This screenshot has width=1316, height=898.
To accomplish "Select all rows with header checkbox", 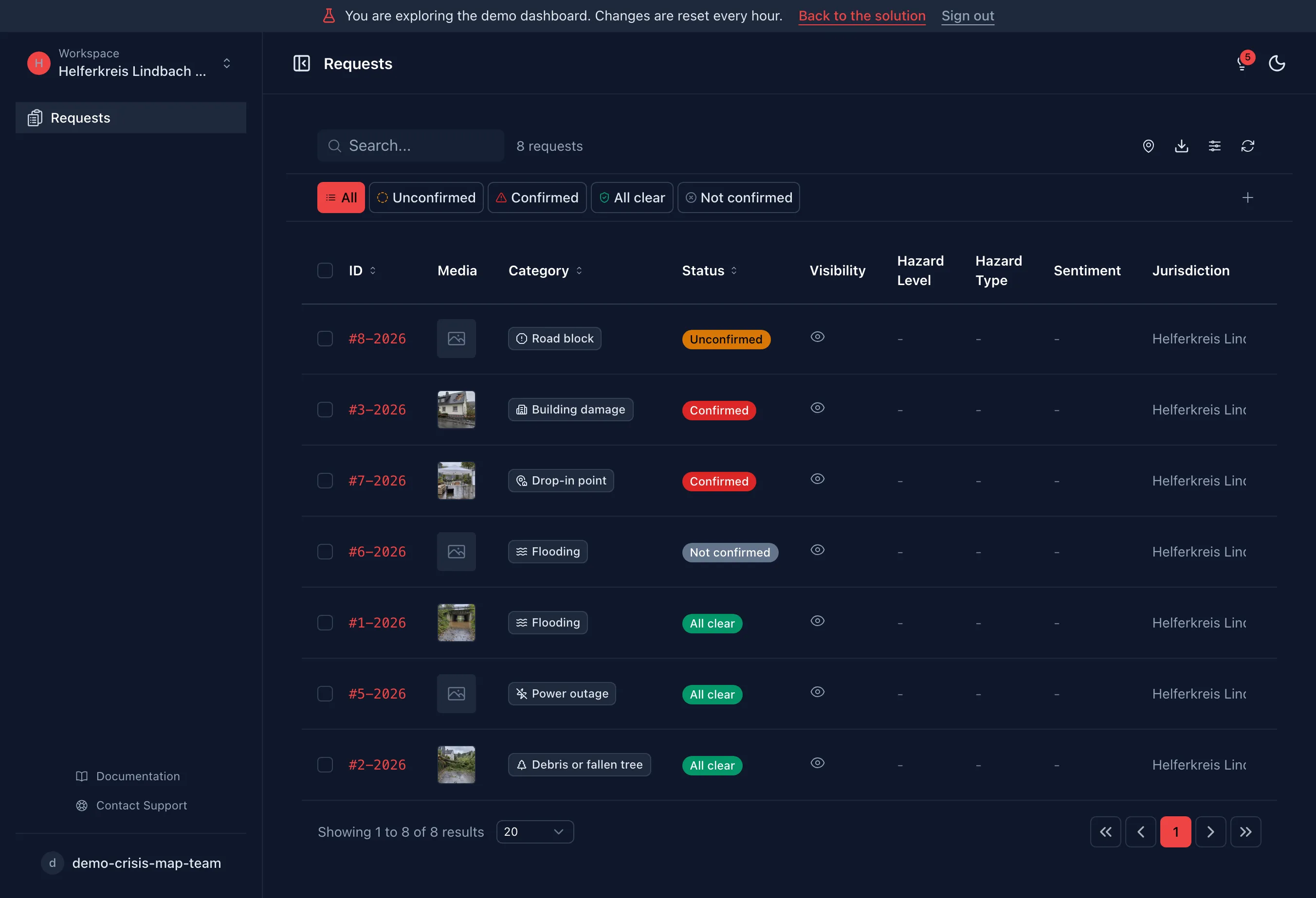I will (325, 270).
